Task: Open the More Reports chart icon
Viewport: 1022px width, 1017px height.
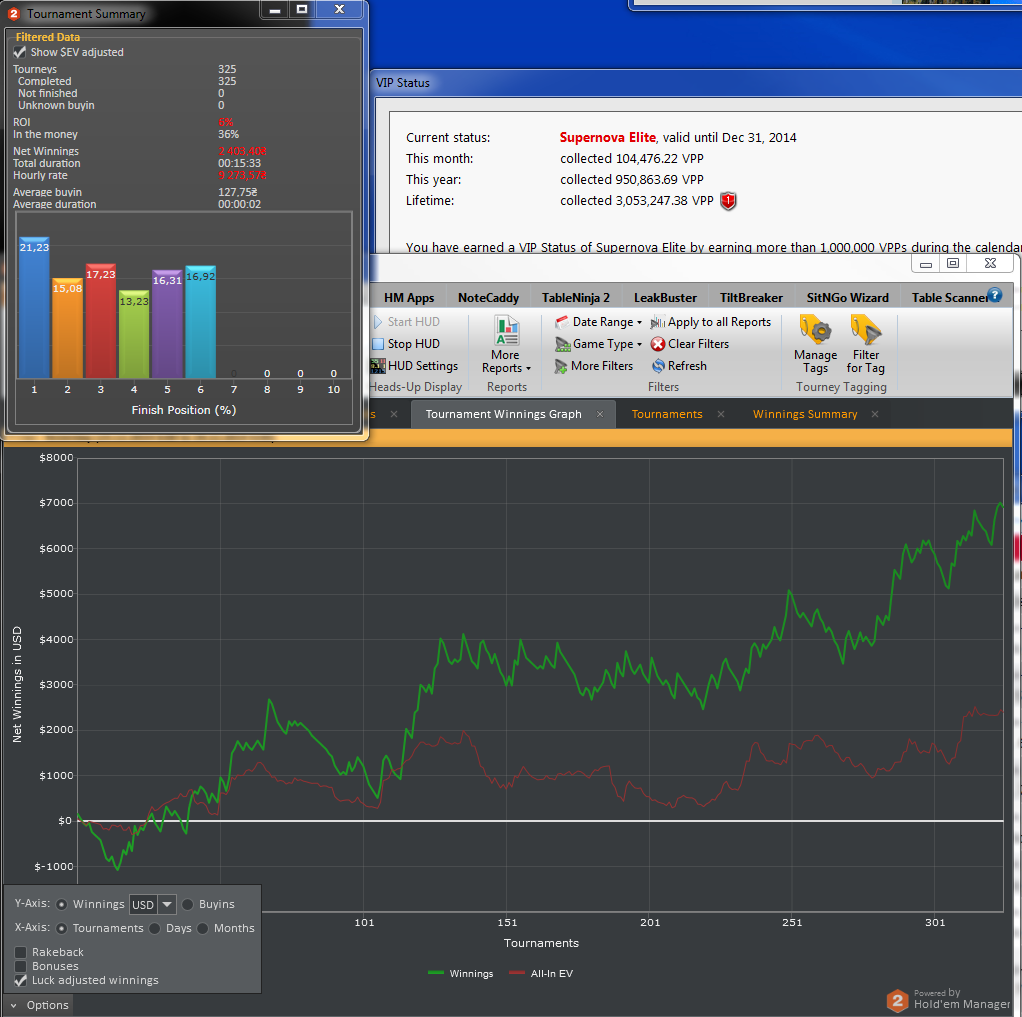Action: pos(506,331)
